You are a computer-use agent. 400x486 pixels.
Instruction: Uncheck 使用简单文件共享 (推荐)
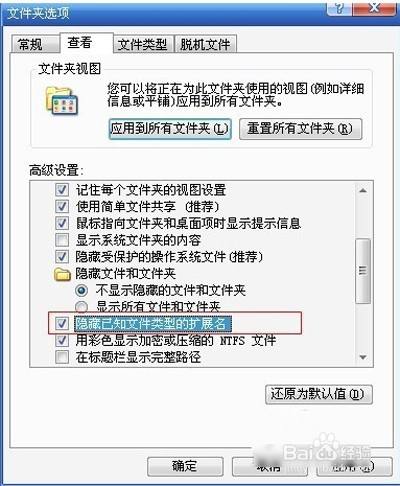(x=62, y=207)
